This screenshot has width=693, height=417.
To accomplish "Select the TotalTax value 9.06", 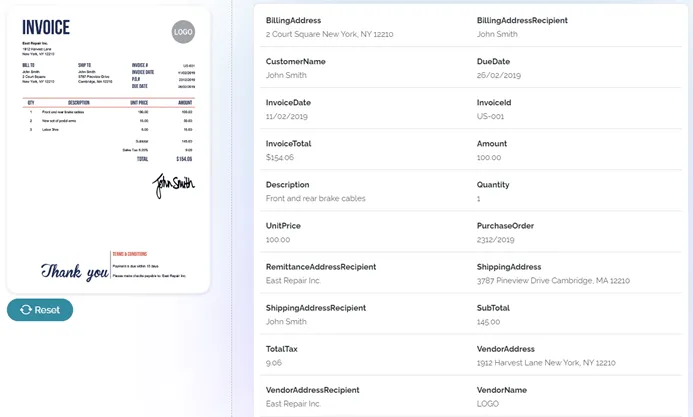I will coord(274,363).
